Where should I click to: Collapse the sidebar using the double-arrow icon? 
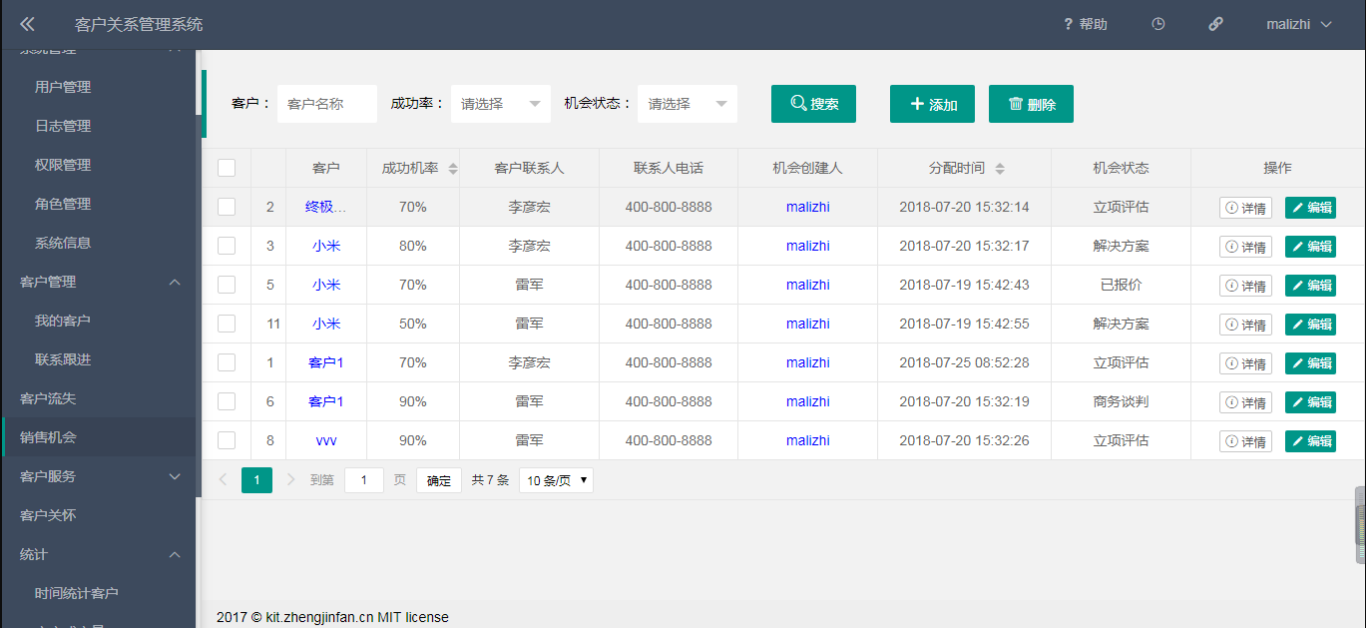27,23
